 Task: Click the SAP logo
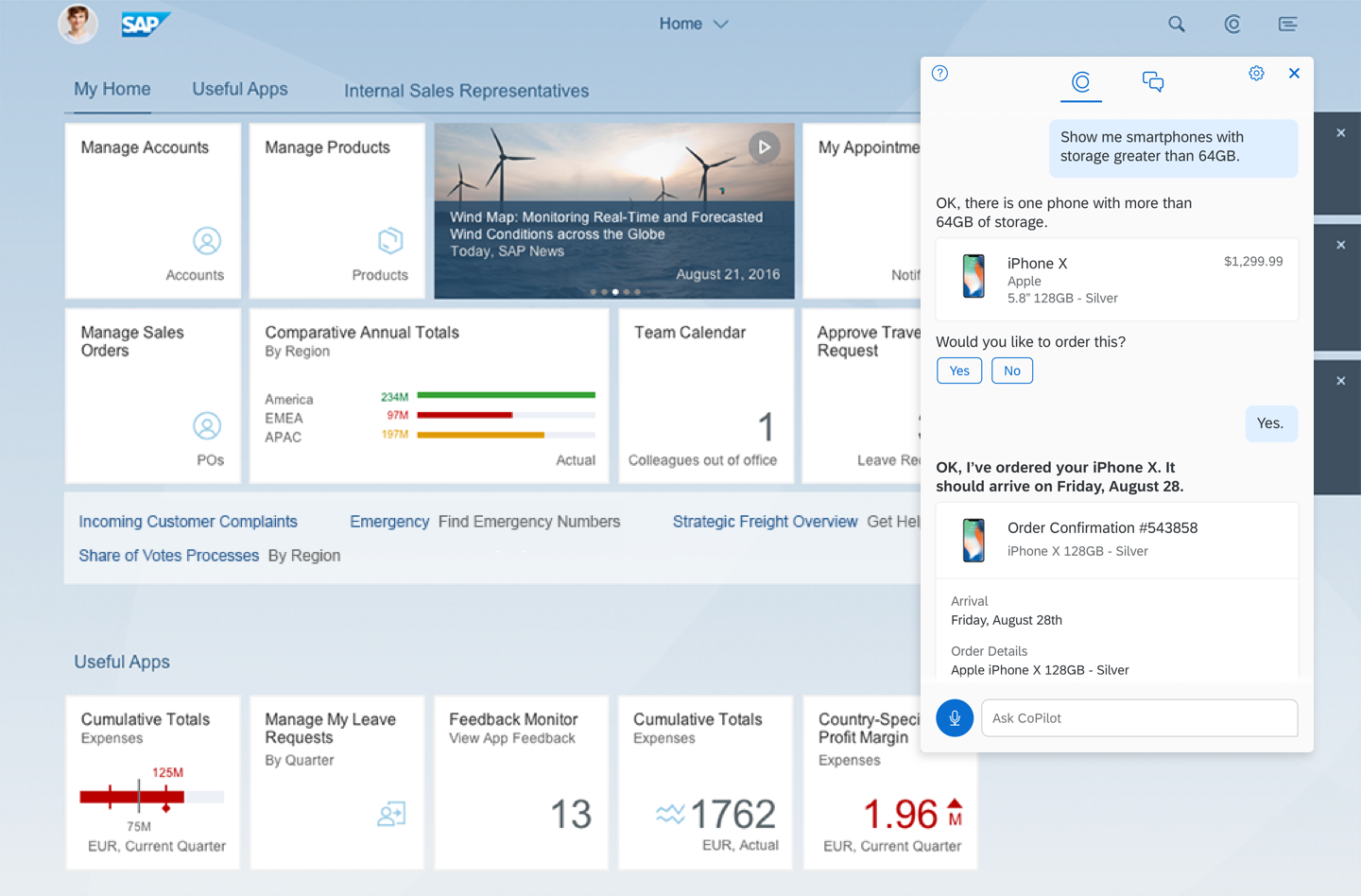coord(146,24)
